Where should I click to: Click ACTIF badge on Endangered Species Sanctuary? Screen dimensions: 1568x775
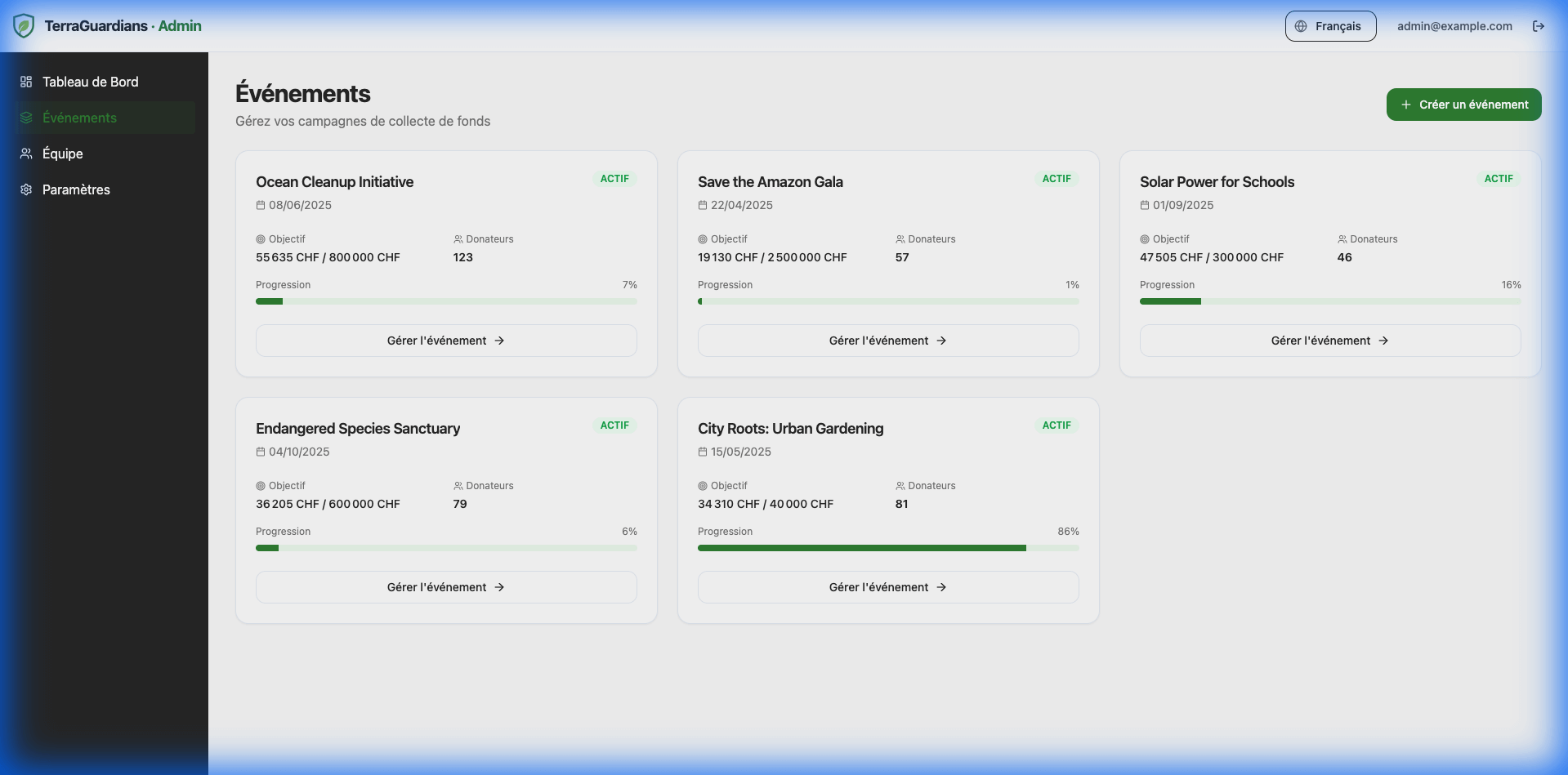pos(614,425)
